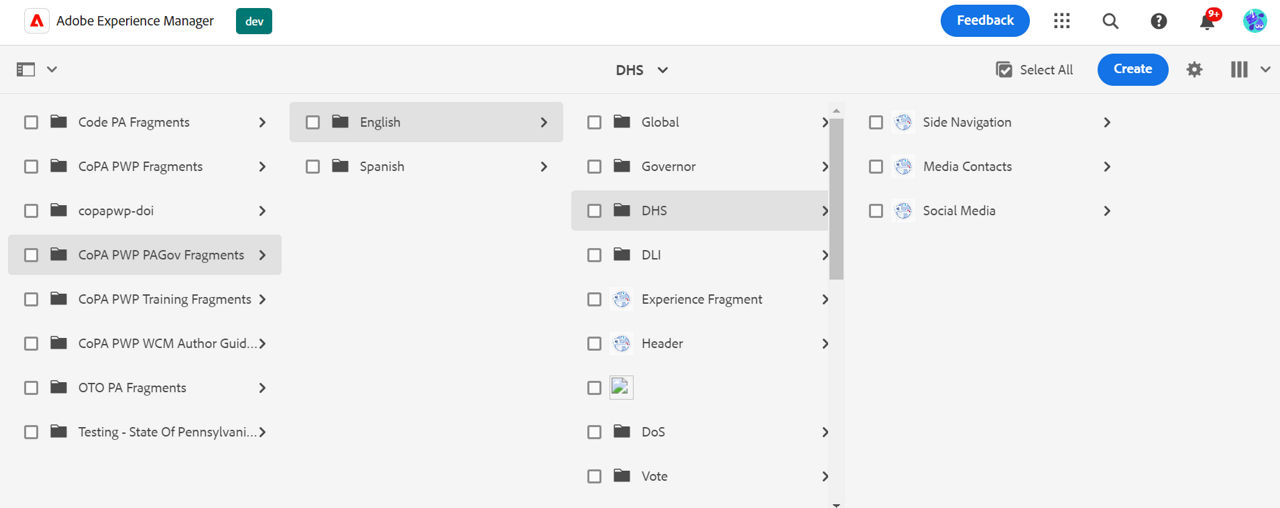Expand the OTO PA Fragments chevron

(x=262, y=388)
